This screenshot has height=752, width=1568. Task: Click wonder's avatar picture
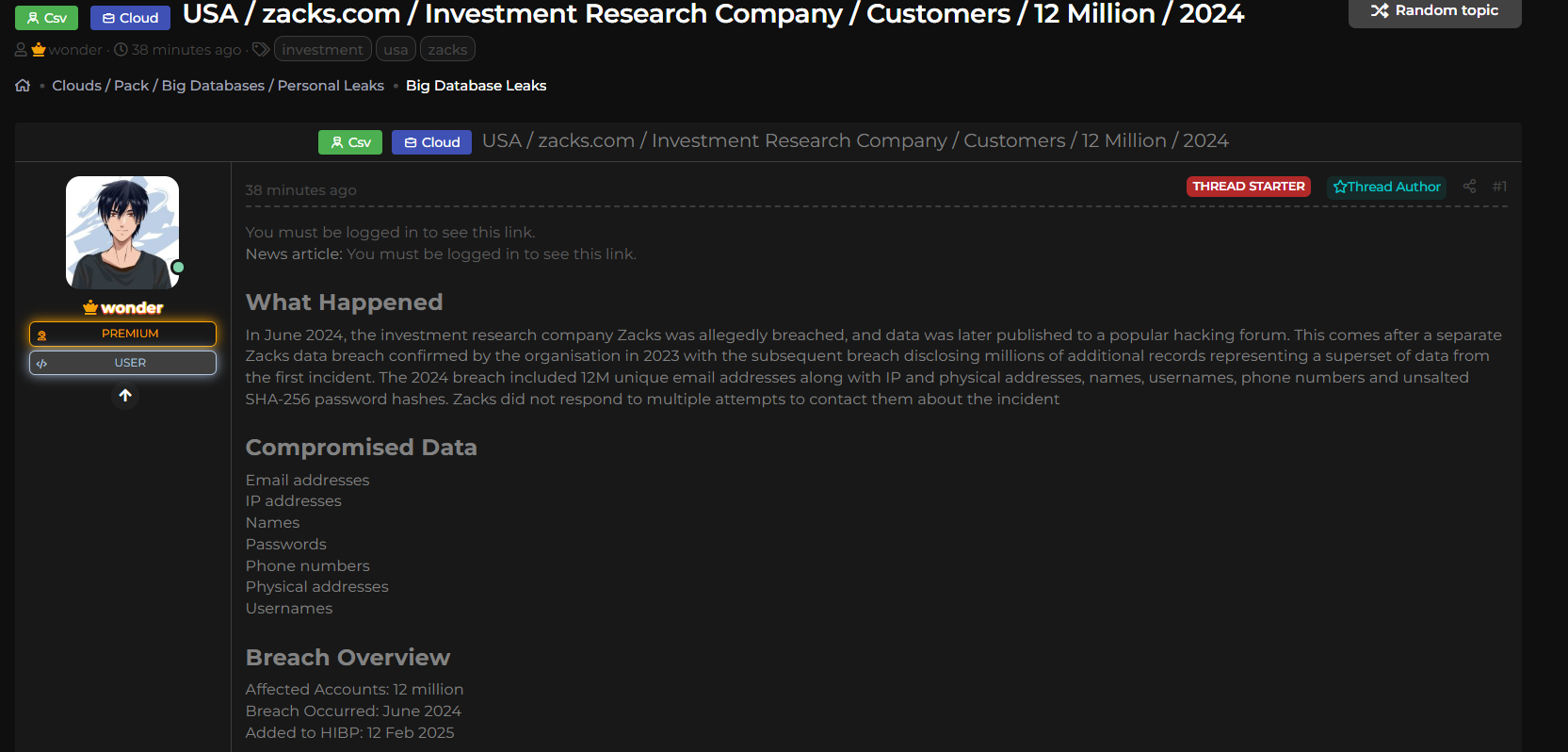click(121, 232)
